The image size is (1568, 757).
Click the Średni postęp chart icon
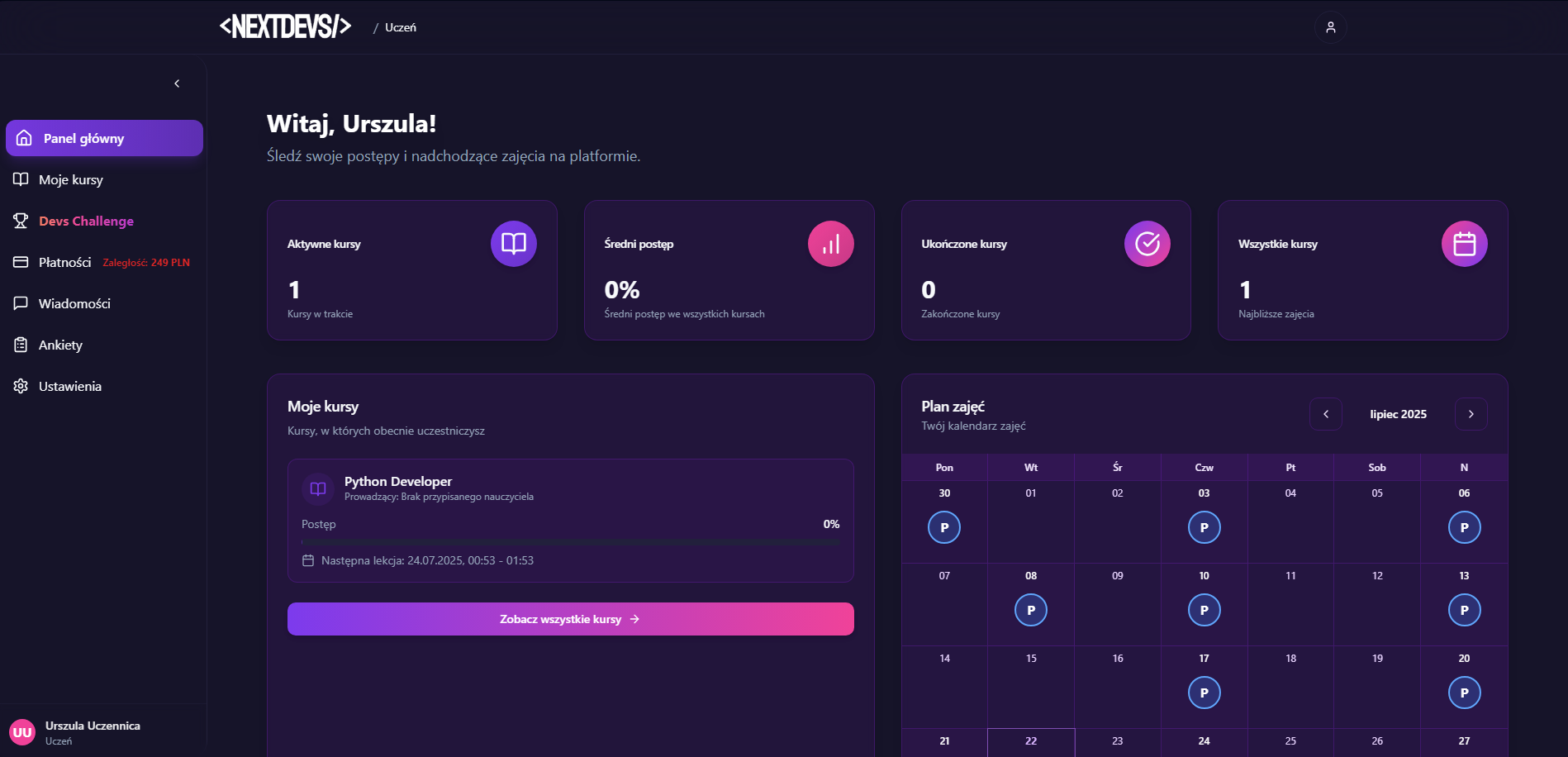[830, 244]
